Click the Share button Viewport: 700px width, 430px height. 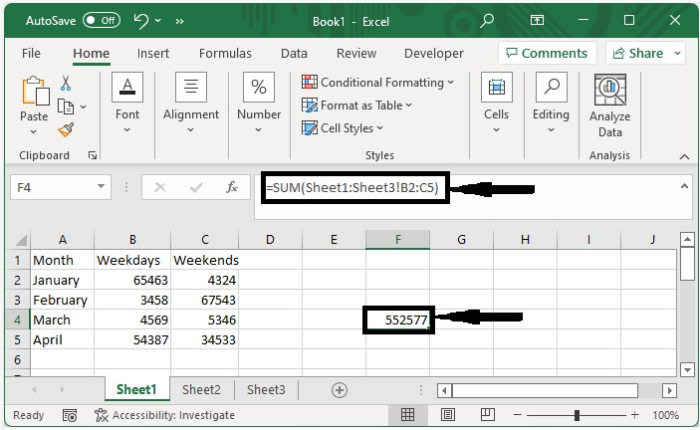pyautogui.click(x=638, y=53)
